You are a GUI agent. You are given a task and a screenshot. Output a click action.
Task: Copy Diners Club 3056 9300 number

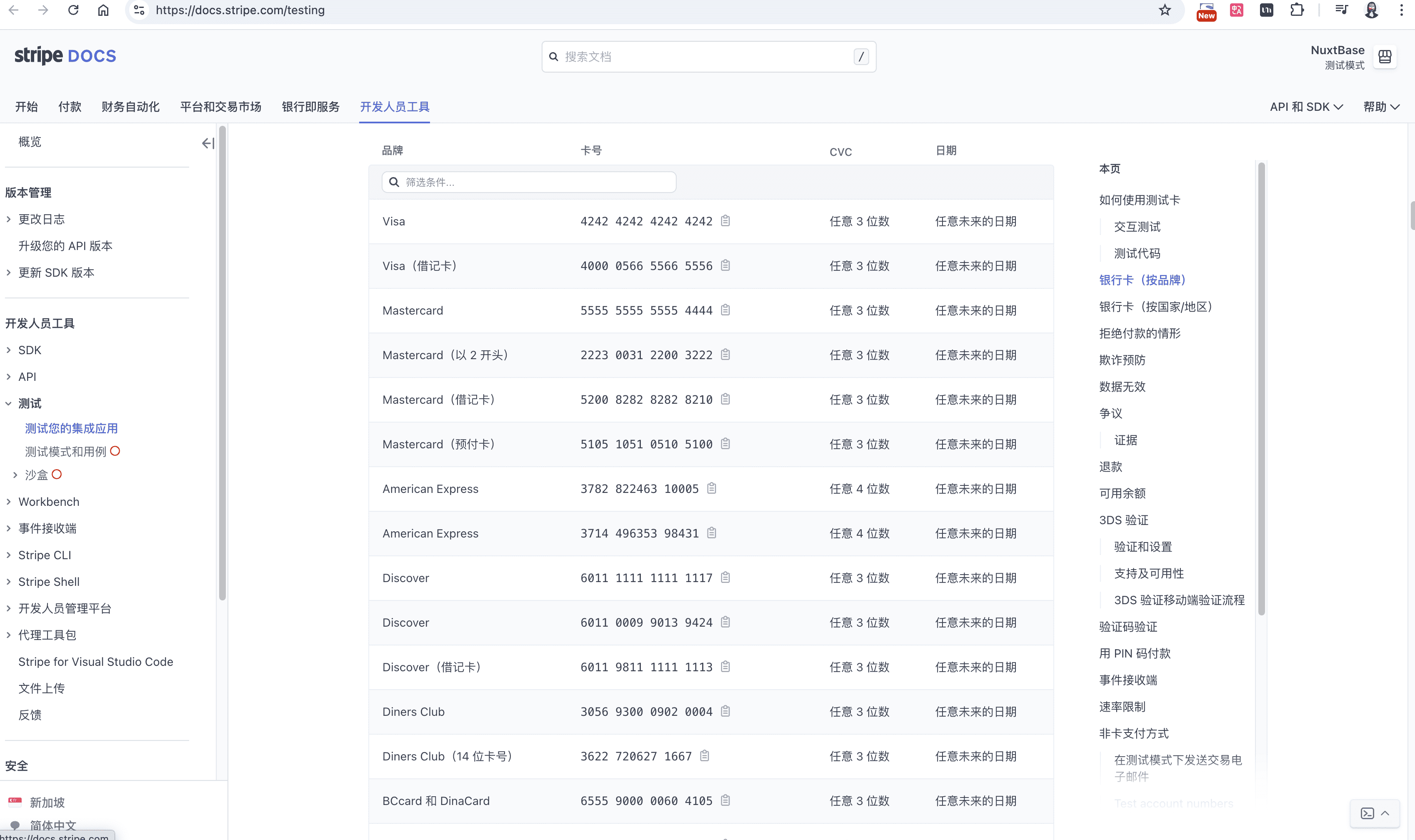click(x=725, y=712)
